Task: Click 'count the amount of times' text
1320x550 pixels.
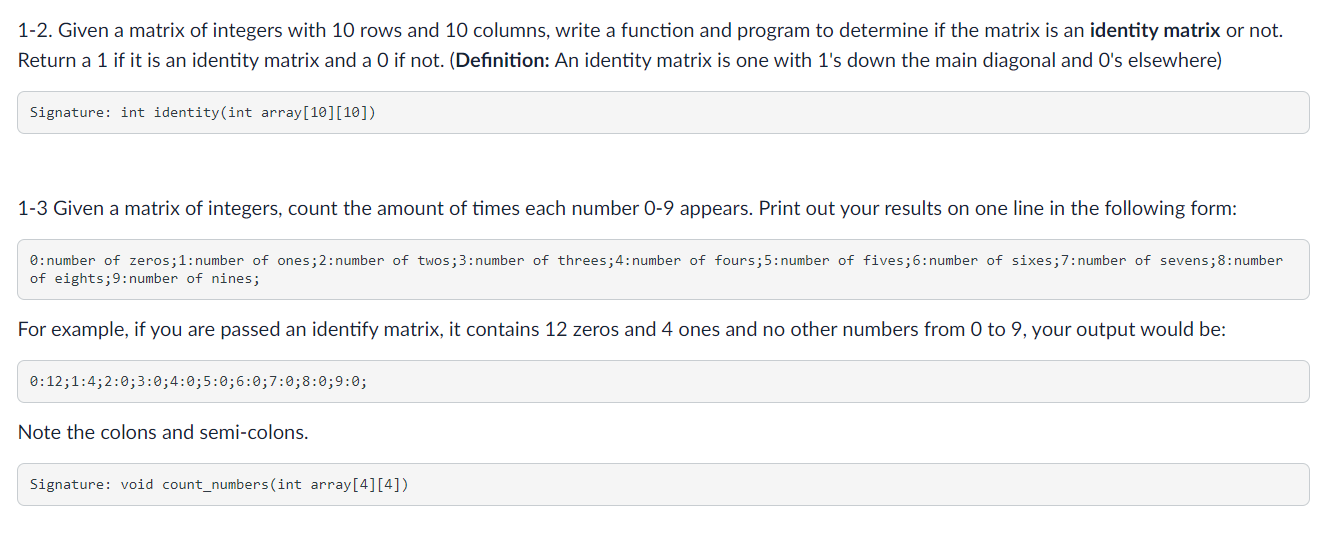Action: pos(431,208)
